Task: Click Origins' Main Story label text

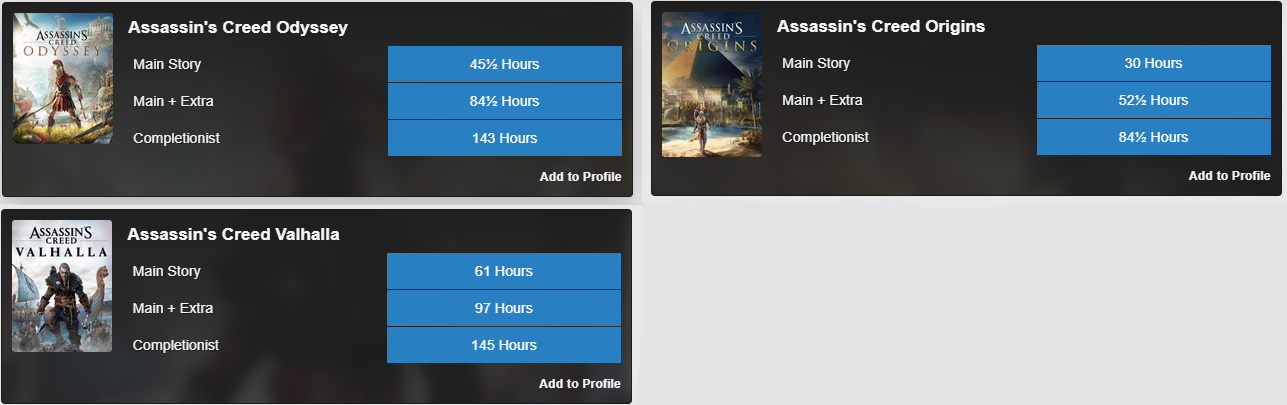Action: (815, 63)
